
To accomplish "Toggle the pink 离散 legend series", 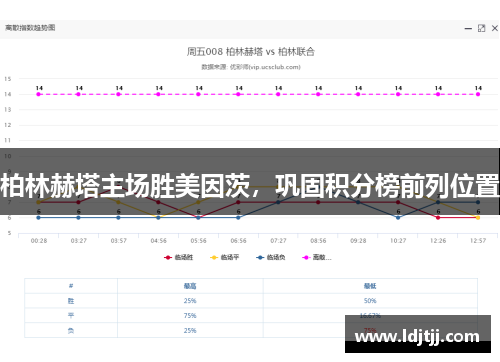I will coord(316,257).
